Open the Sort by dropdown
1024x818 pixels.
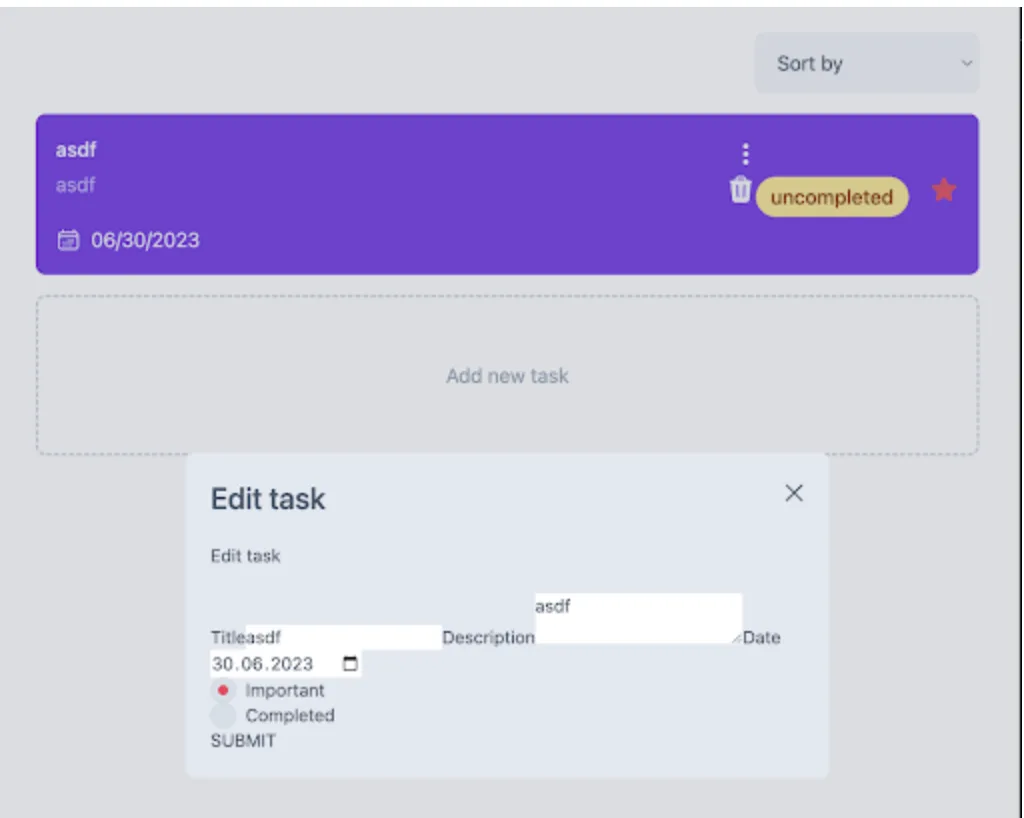866,63
